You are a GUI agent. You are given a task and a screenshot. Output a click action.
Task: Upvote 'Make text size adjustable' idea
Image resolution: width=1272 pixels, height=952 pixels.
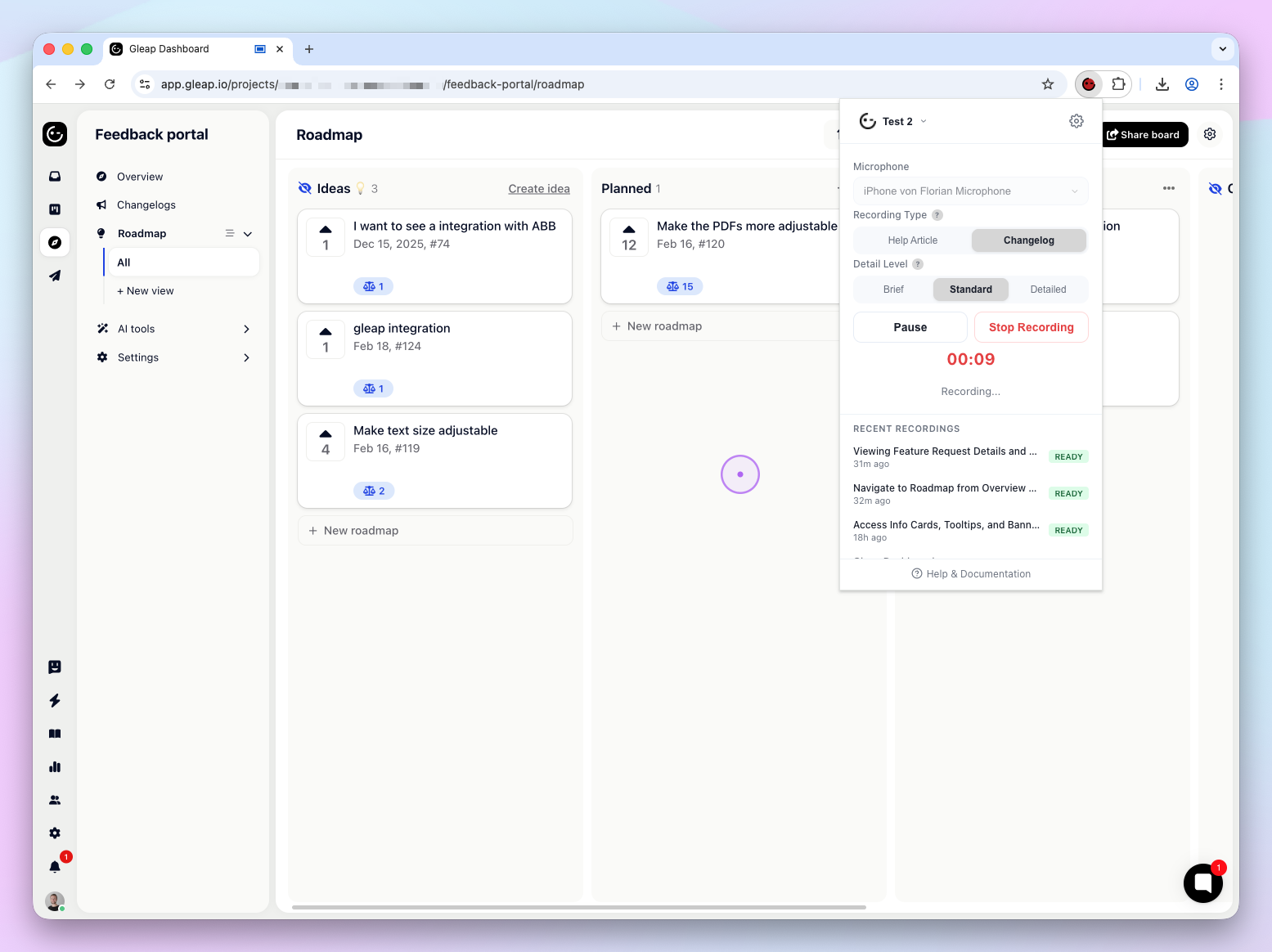coord(326,442)
